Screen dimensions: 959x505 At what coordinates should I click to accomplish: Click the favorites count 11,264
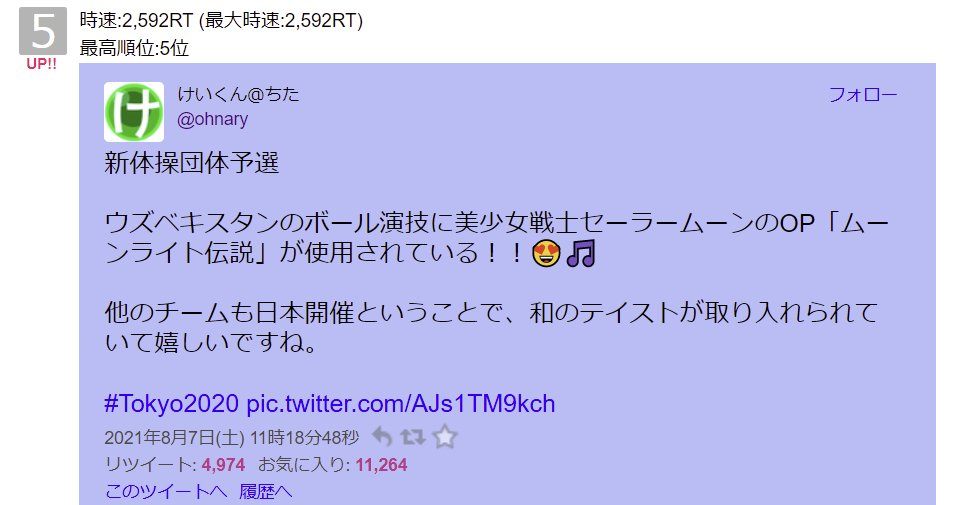click(381, 465)
